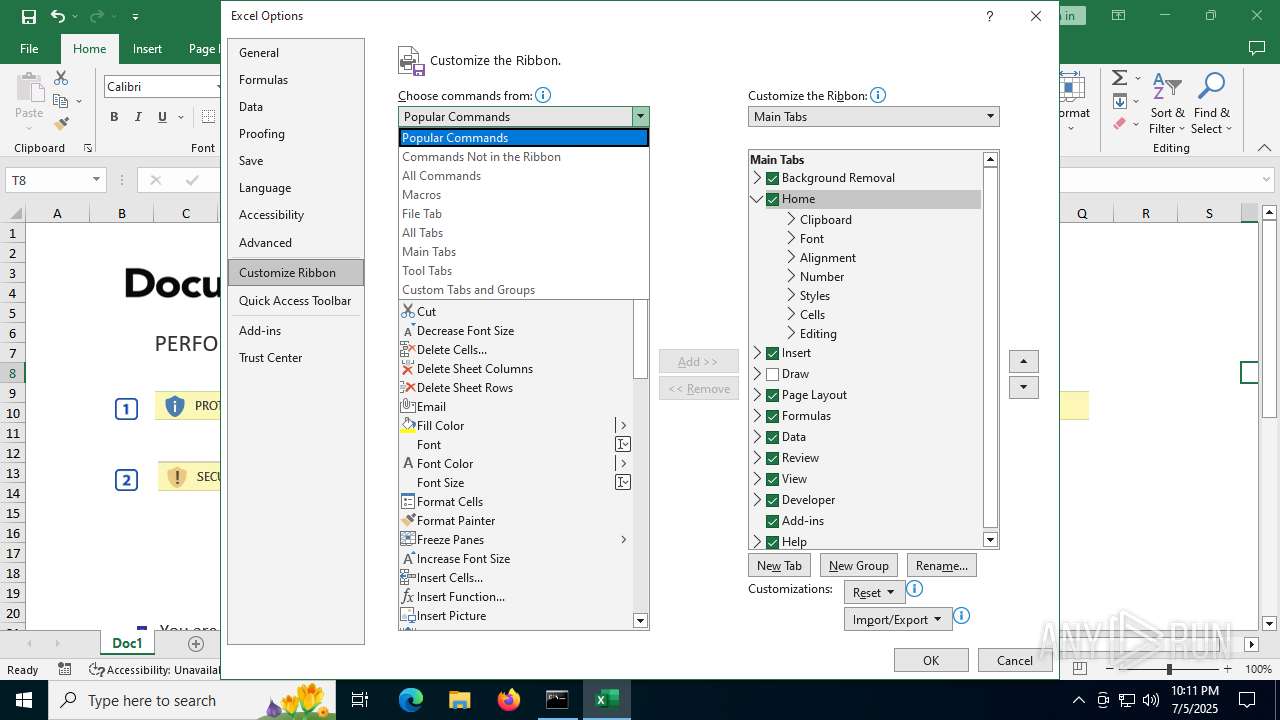Screen dimensions: 1280x720
Task: Click Move Up arrow button
Action: pyautogui.click(x=1023, y=361)
